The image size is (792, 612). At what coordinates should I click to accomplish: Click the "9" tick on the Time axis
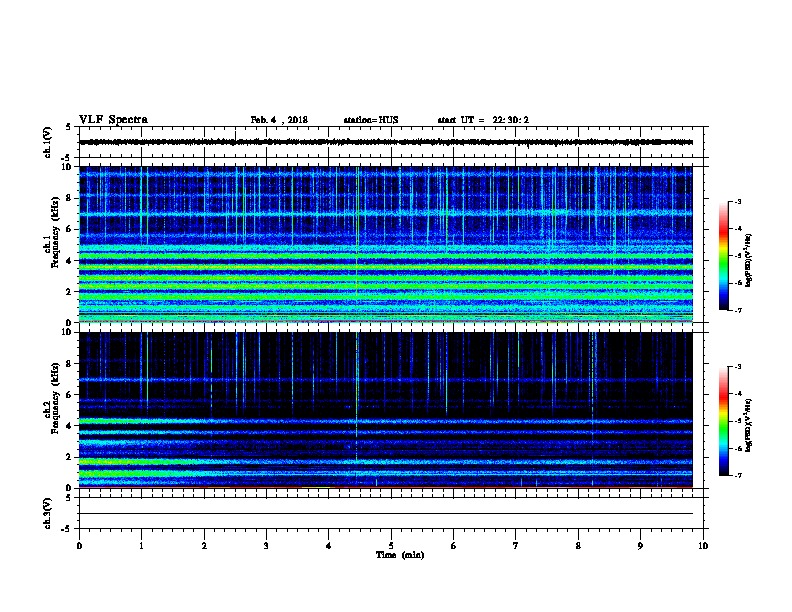[x=640, y=546]
